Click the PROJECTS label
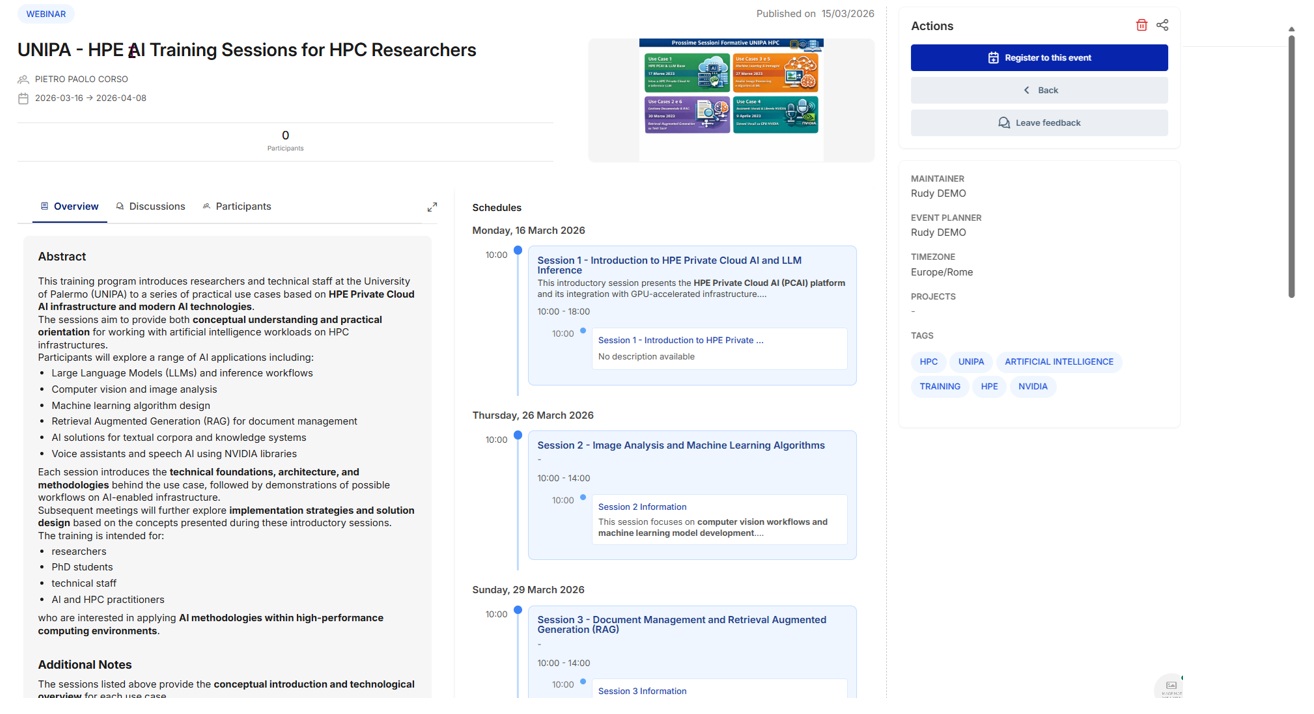 pyautogui.click(x=933, y=297)
